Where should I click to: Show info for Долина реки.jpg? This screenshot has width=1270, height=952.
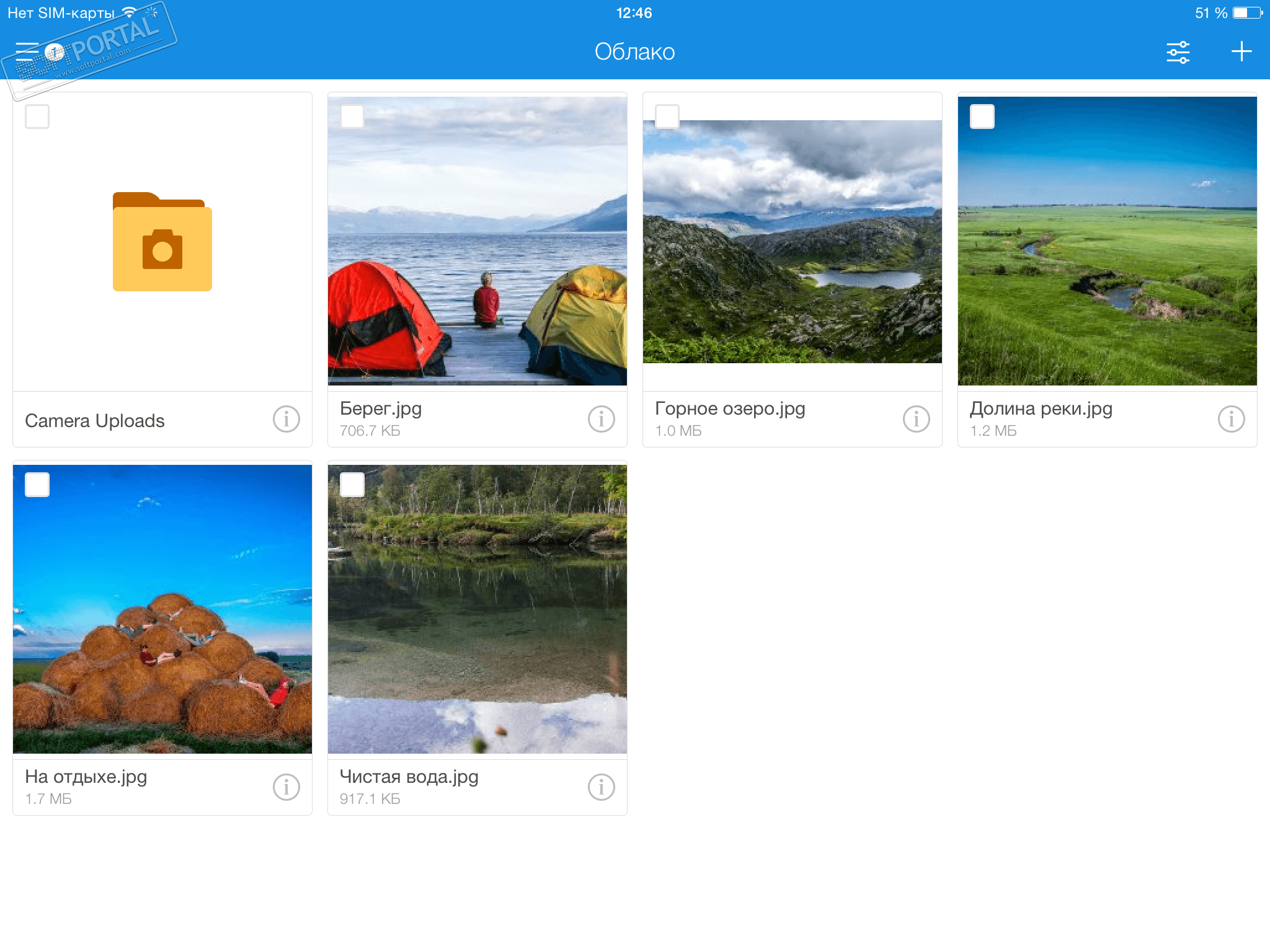coord(1231,420)
